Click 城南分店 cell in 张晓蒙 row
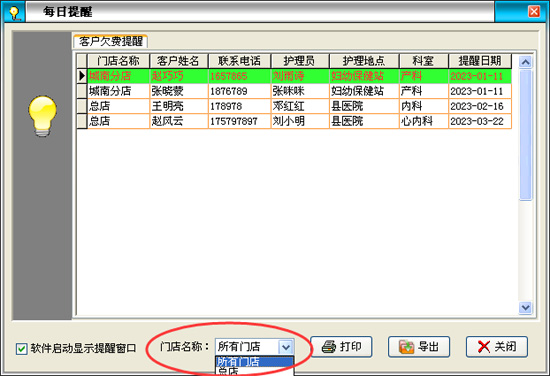Viewport: 550px width, 376px height. (x=118, y=91)
